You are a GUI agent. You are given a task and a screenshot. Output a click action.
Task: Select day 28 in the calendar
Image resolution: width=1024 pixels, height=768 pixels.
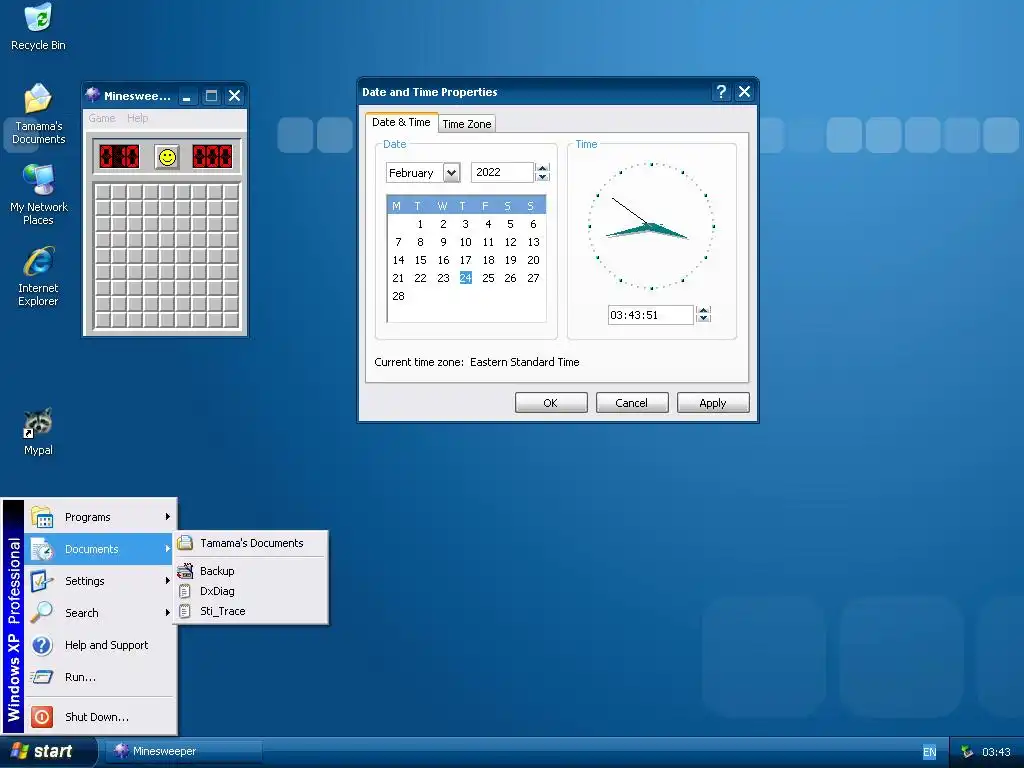pyautogui.click(x=398, y=296)
